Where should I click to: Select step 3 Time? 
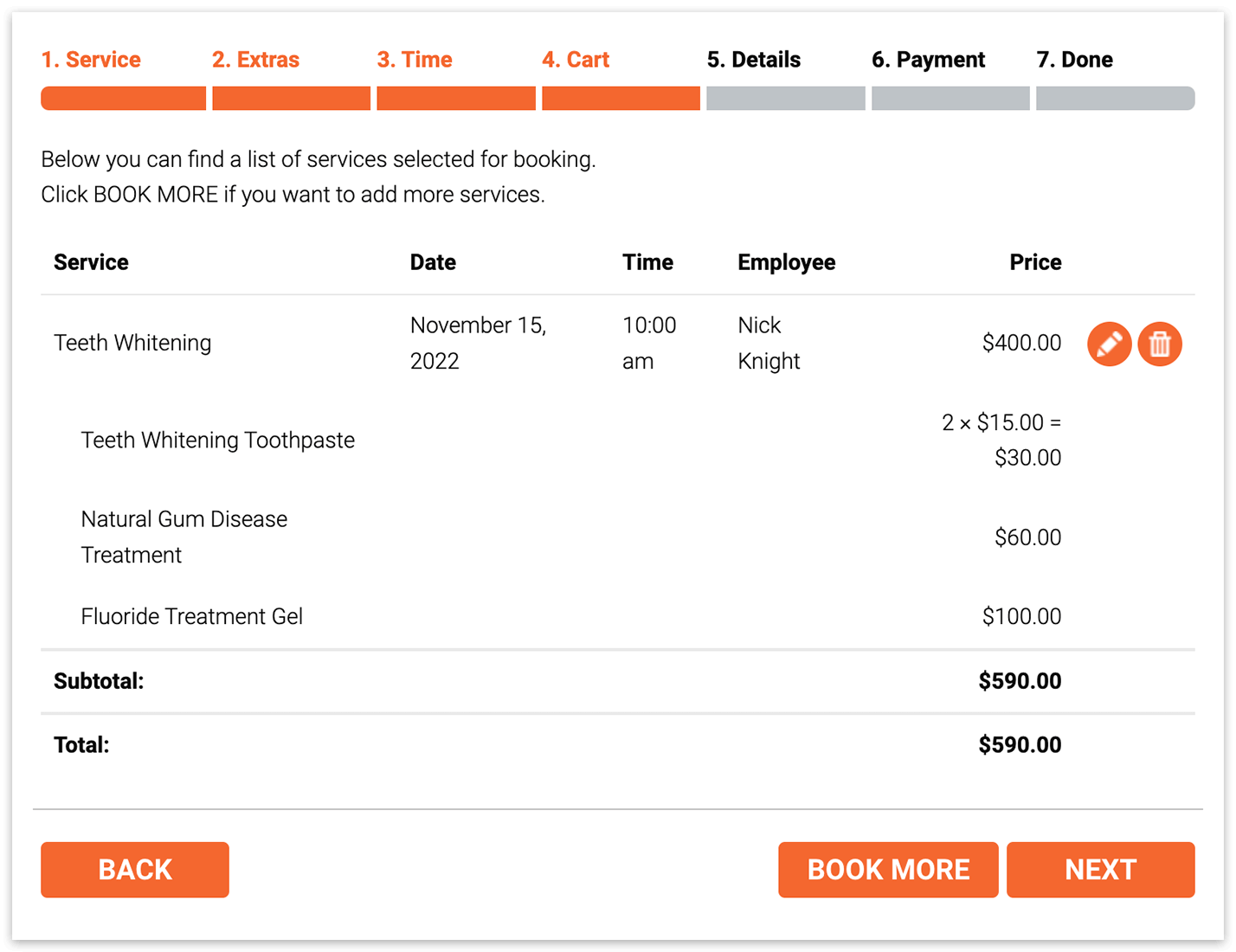[x=414, y=59]
